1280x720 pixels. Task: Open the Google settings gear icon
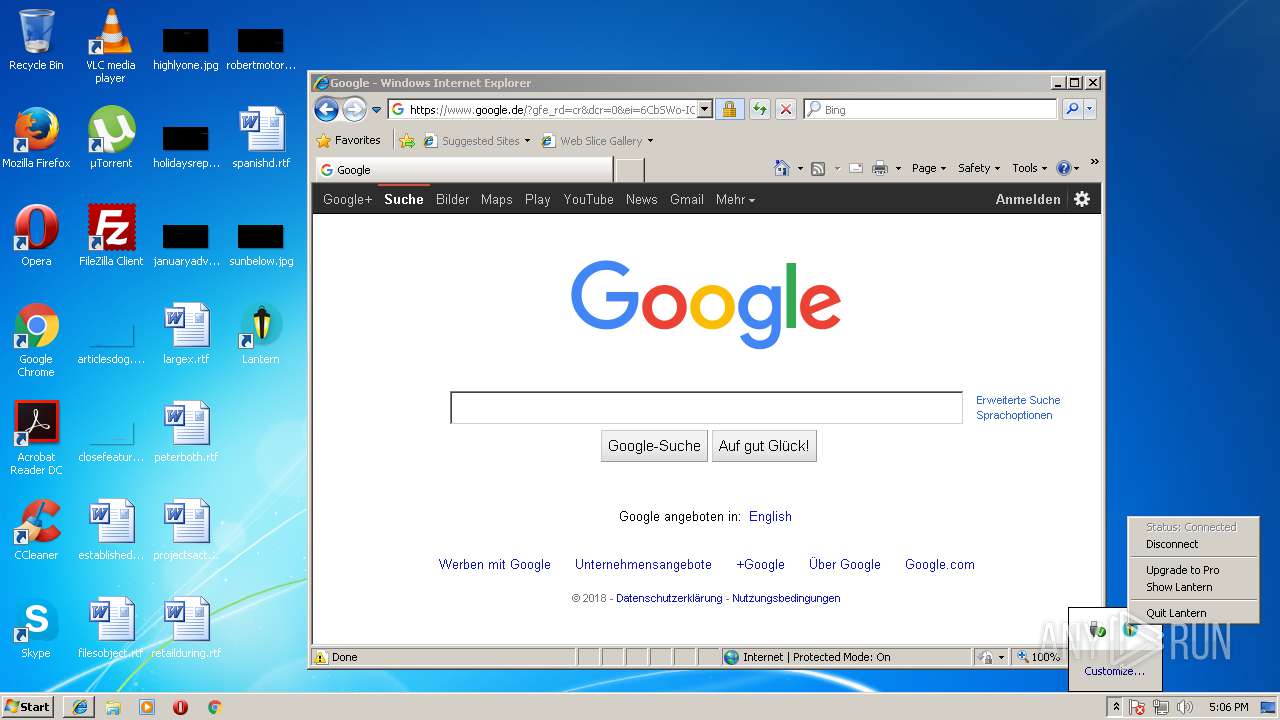pos(1082,199)
